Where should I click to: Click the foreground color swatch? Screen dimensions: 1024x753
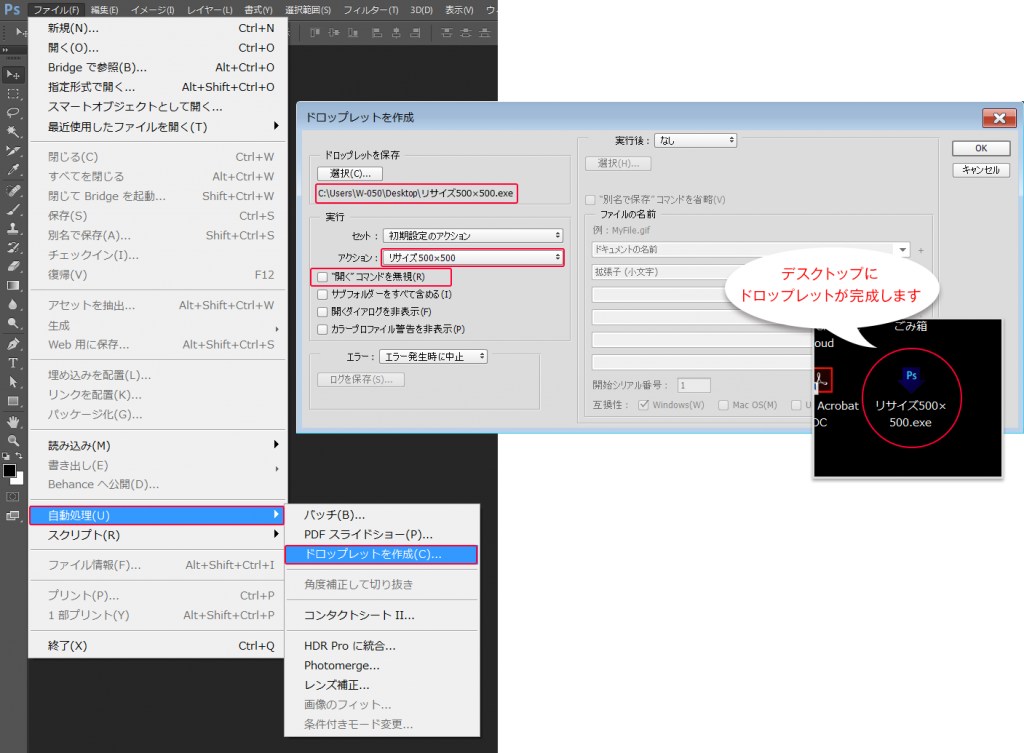coord(9,471)
